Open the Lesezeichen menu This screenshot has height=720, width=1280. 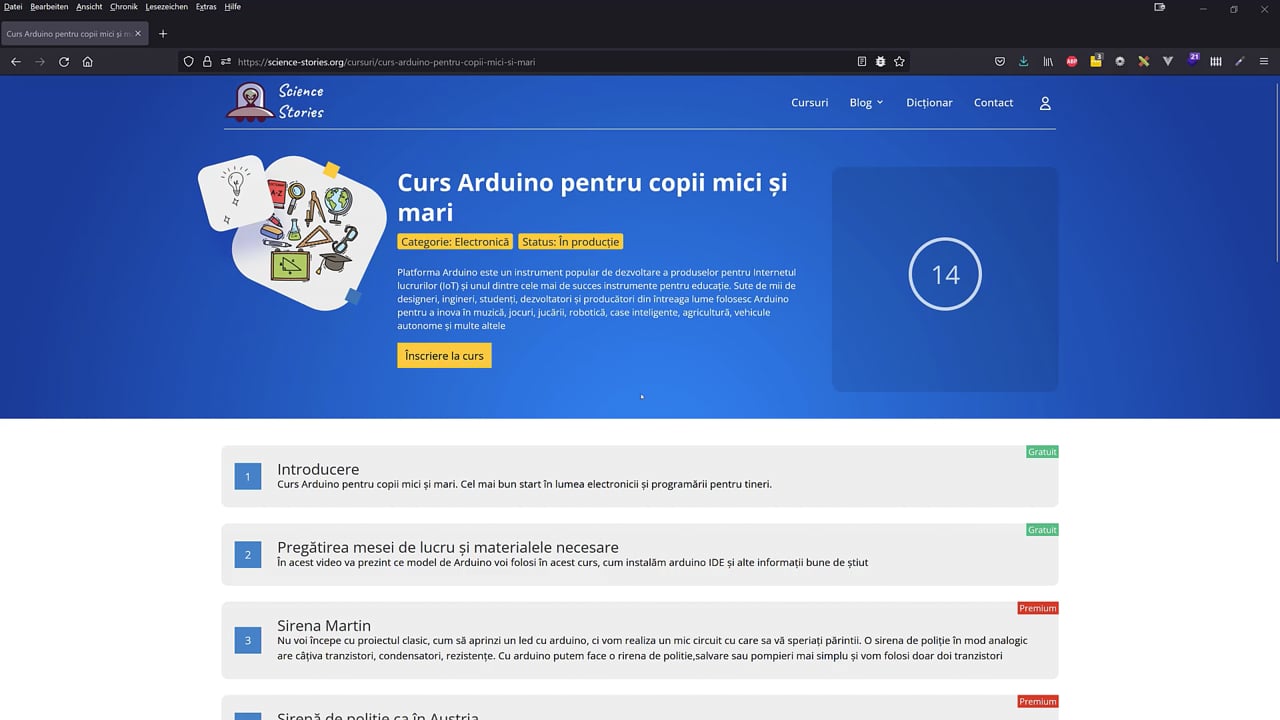(166, 7)
